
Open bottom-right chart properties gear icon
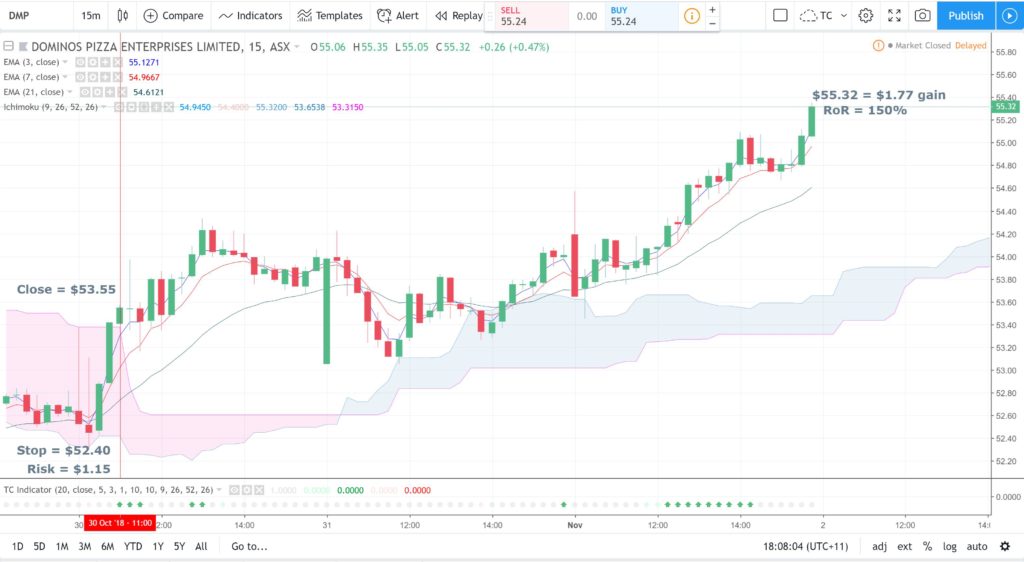pos(1005,546)
